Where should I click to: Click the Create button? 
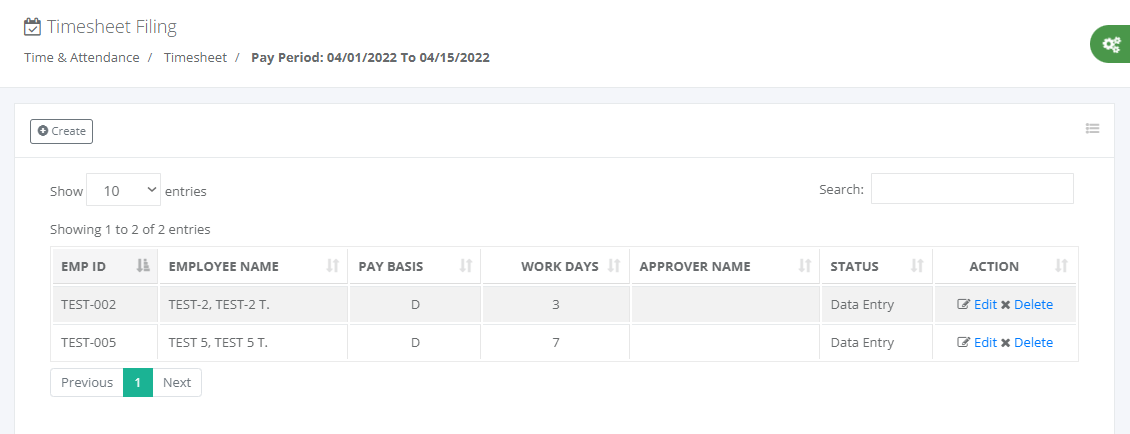[61, 131]
